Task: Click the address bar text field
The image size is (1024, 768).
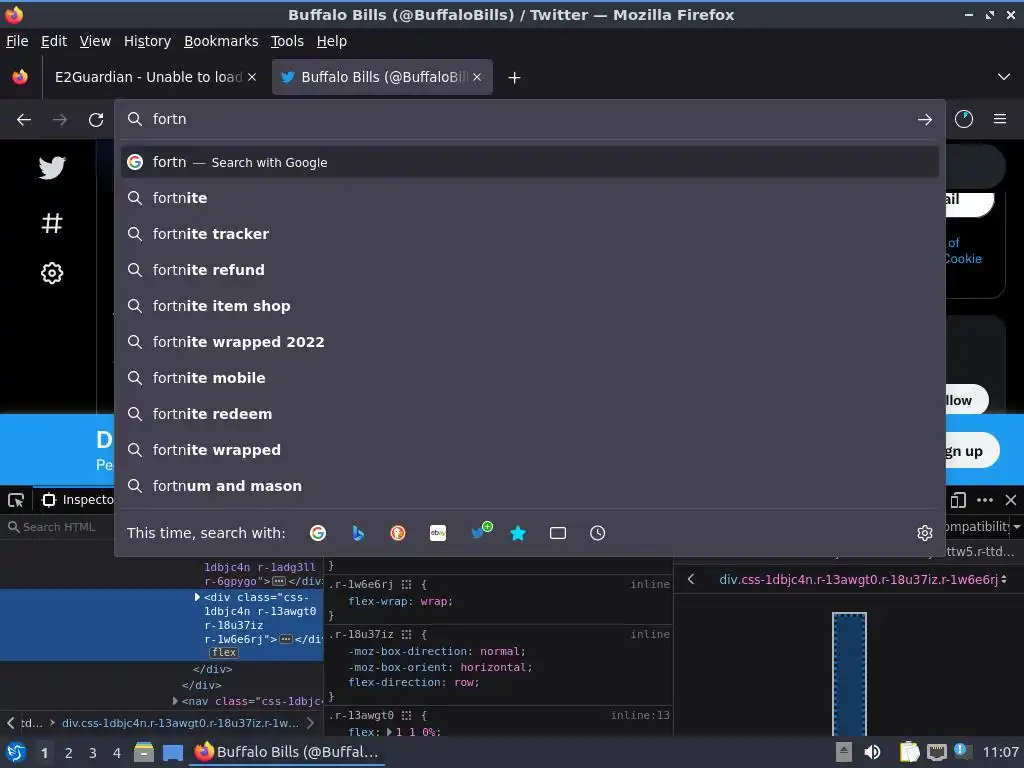Action: 529,119
